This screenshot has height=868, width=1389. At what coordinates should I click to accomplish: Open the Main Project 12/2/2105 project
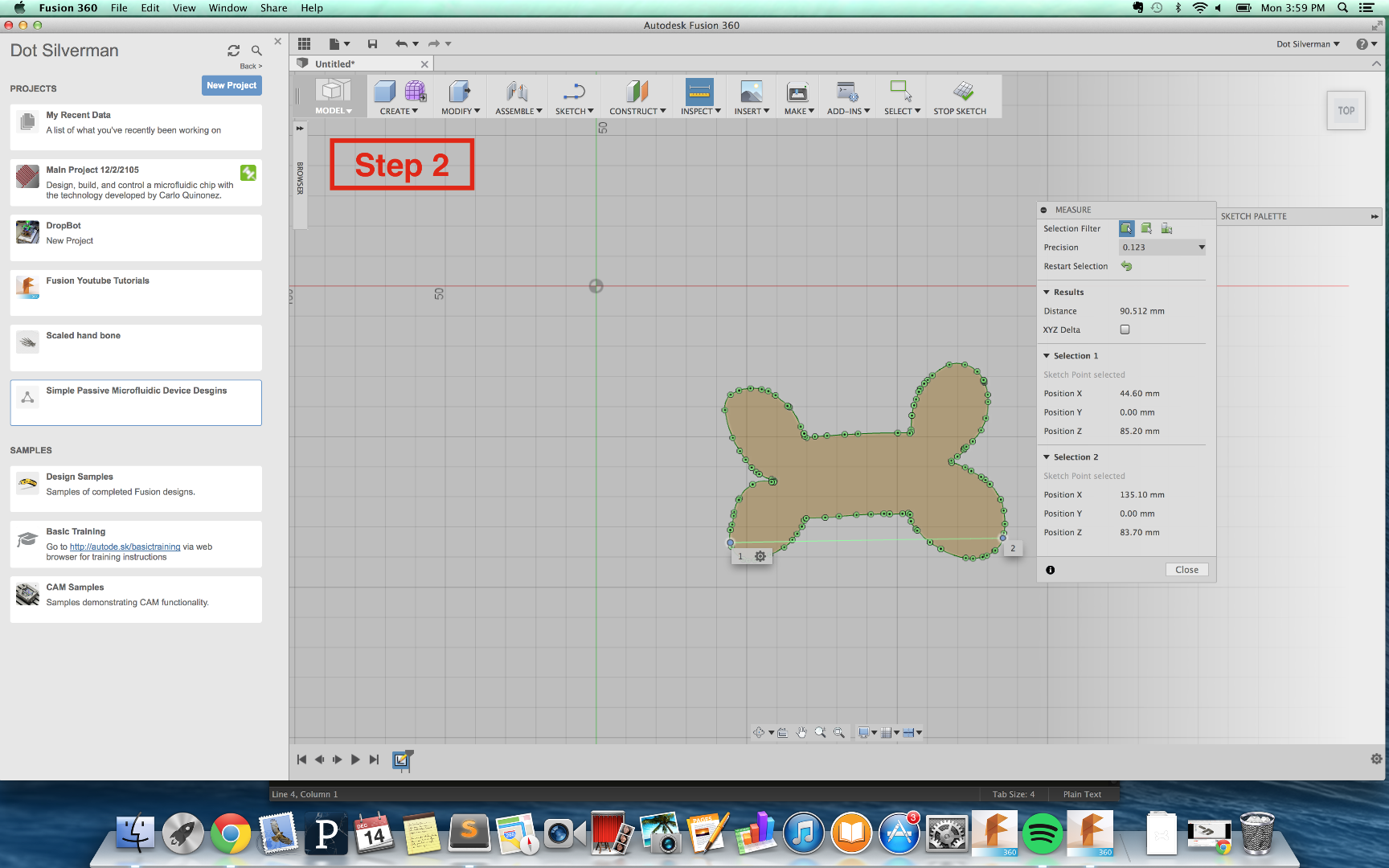coord(136,182)
